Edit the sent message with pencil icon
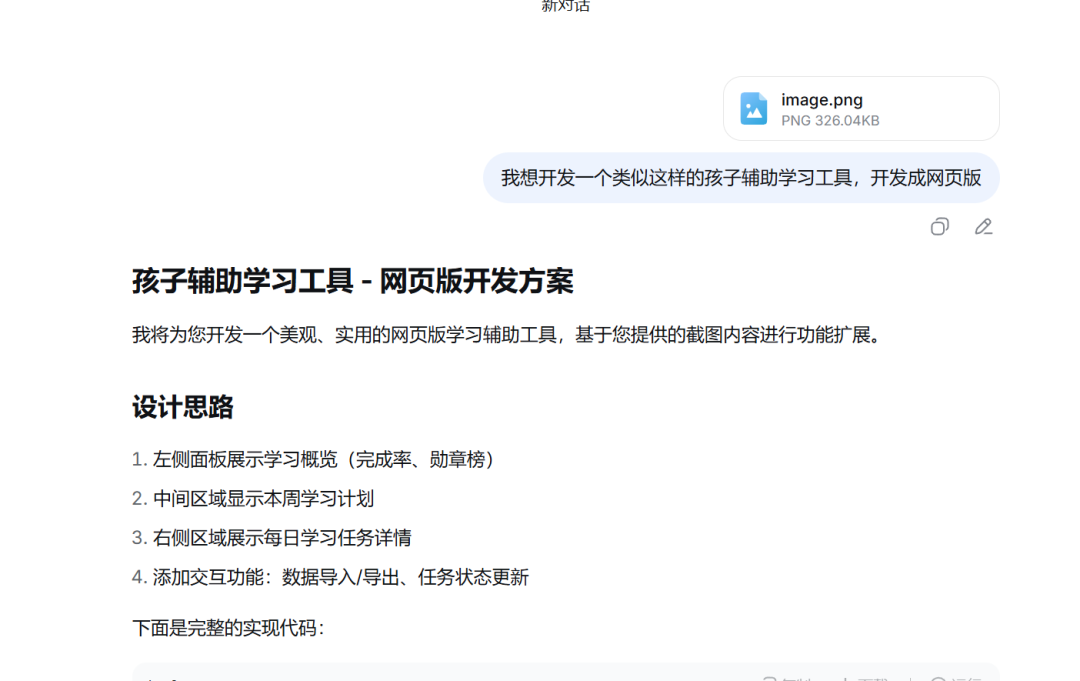This screenshot has height=681, width=1080. 983,227
